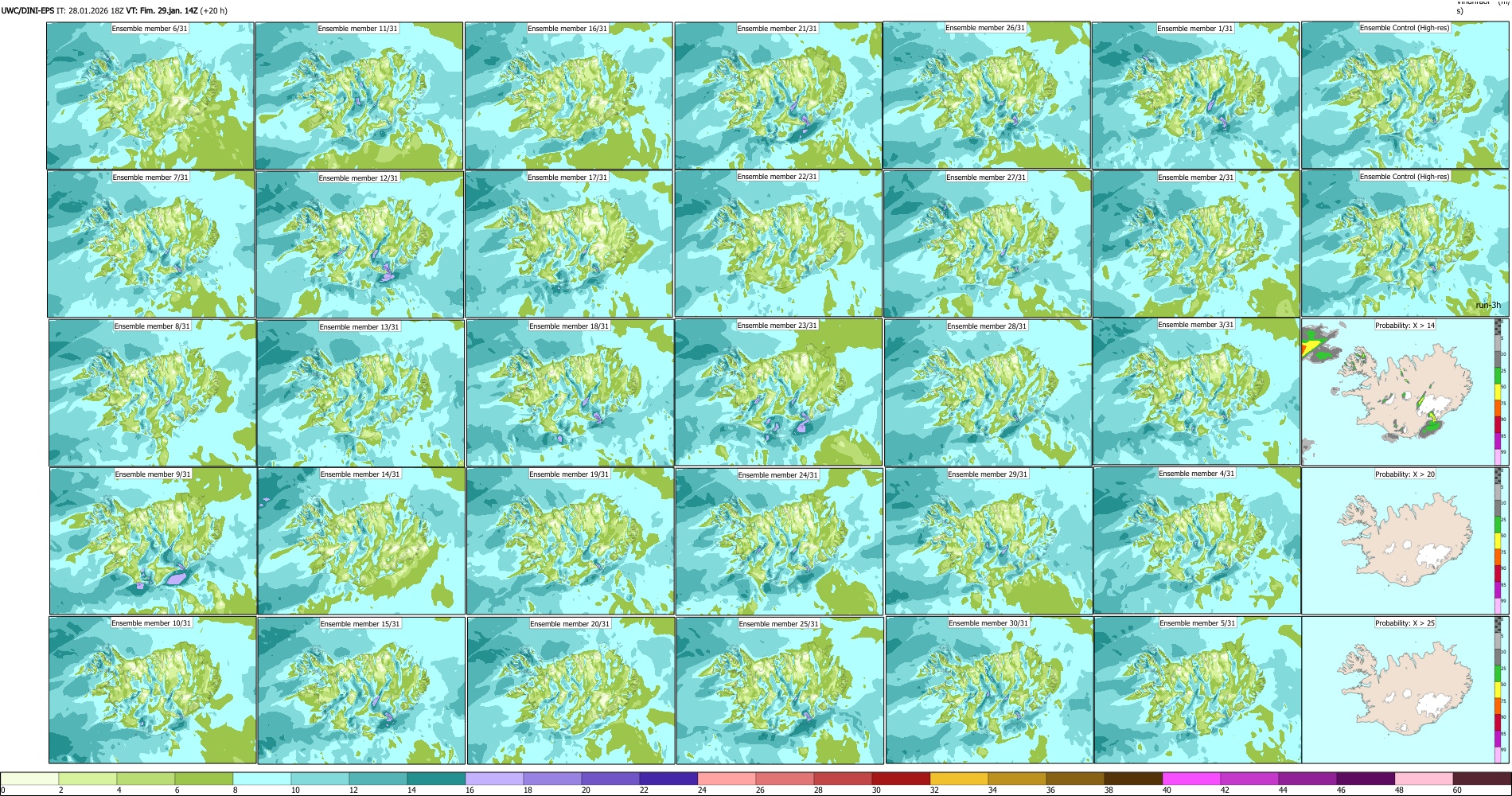Select the Ensemble member 2/31 map

(1196, 244)
